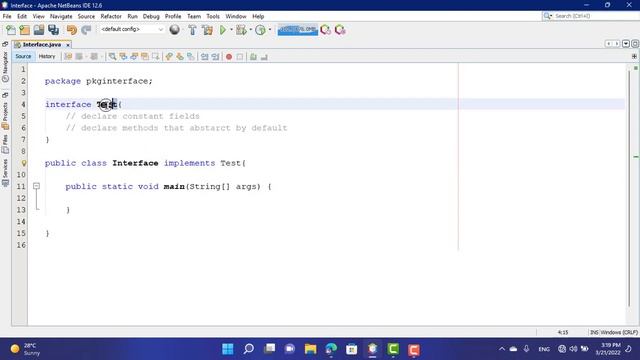
Task: Open Windows Start menu
Action: click(228, 349)
